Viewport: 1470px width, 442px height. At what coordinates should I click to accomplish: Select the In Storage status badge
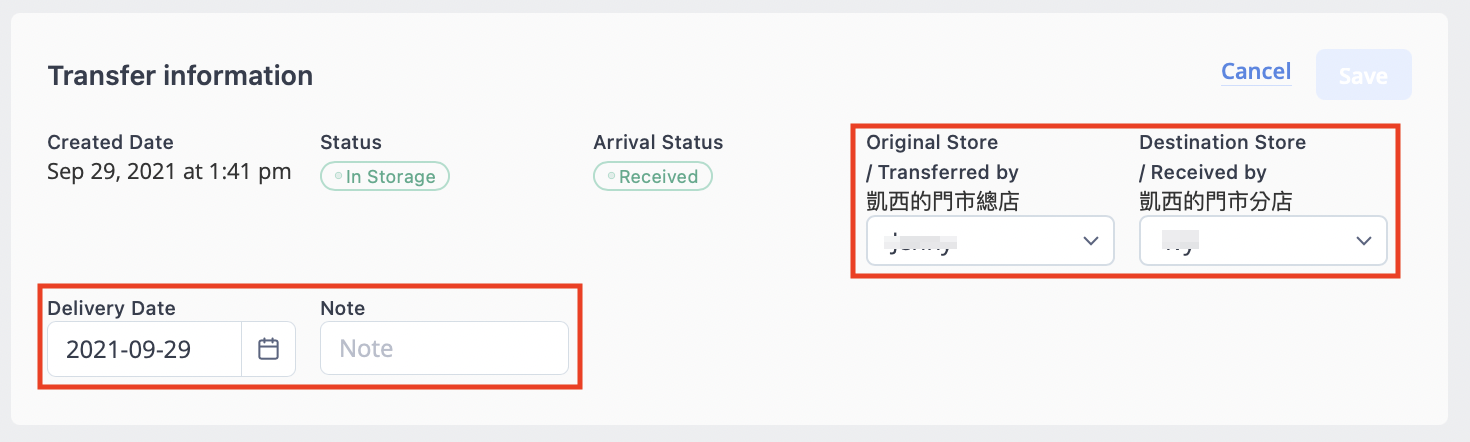pos(385,177)
